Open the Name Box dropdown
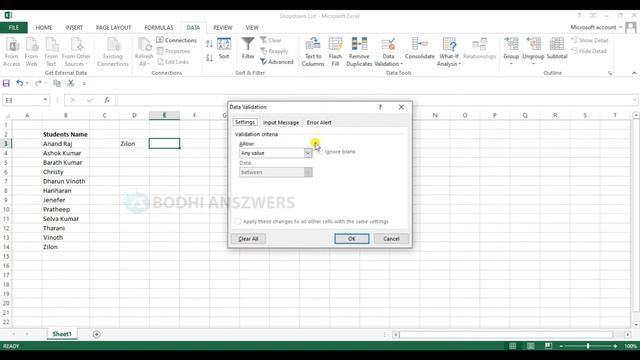The image size is (640, 360). tap(45, 100)
